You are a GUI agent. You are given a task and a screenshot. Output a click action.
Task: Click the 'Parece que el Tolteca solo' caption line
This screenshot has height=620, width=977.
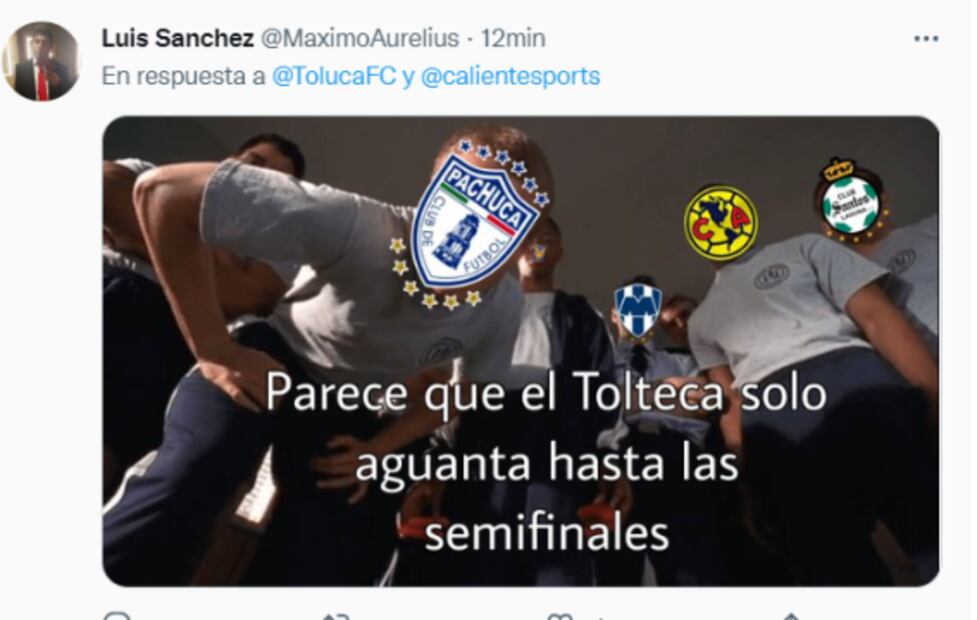tap(546, 393)
